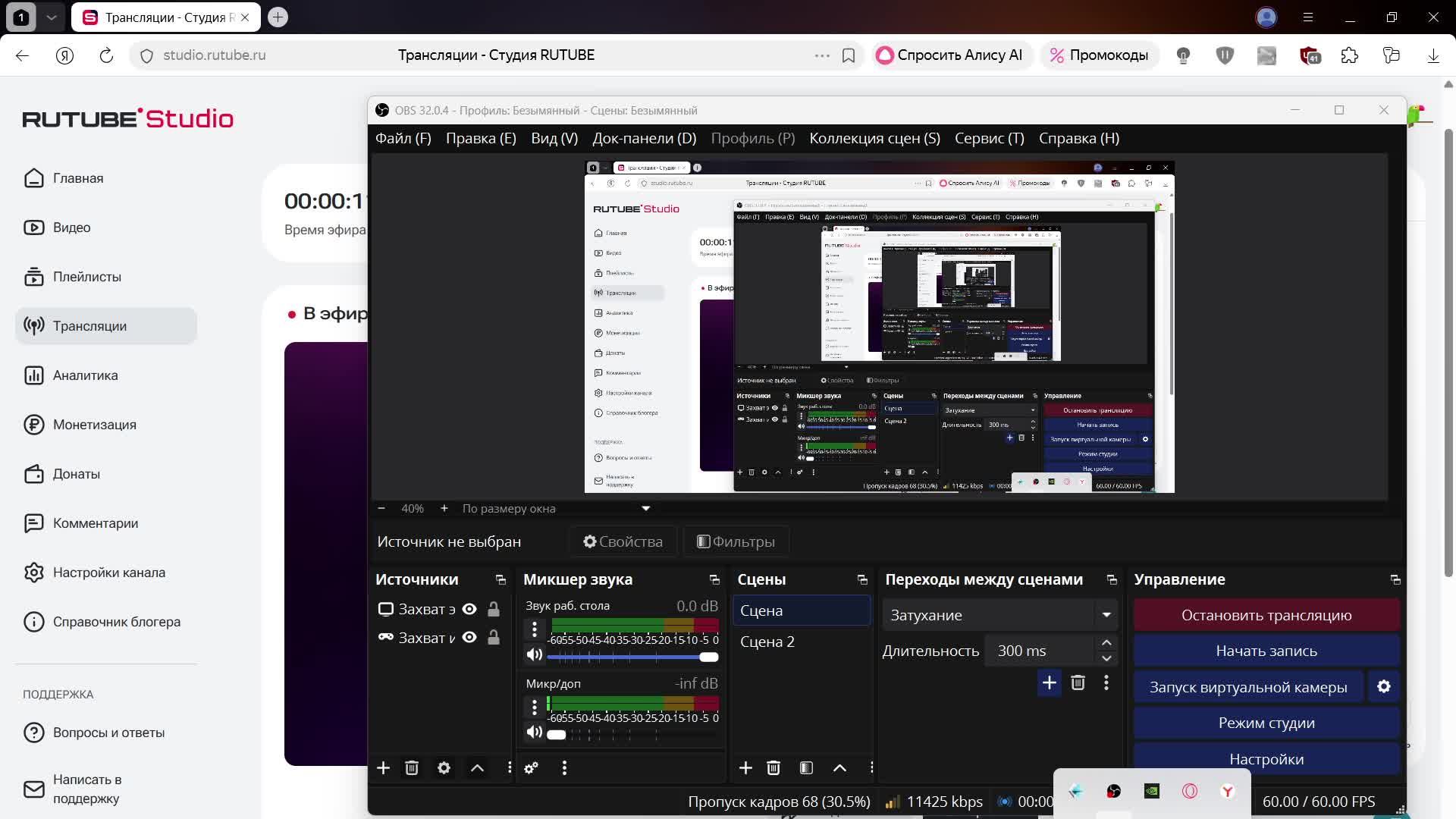Add a transition with the blue plus button
Screen dimensions: 1456x819
pos(1049,683)
